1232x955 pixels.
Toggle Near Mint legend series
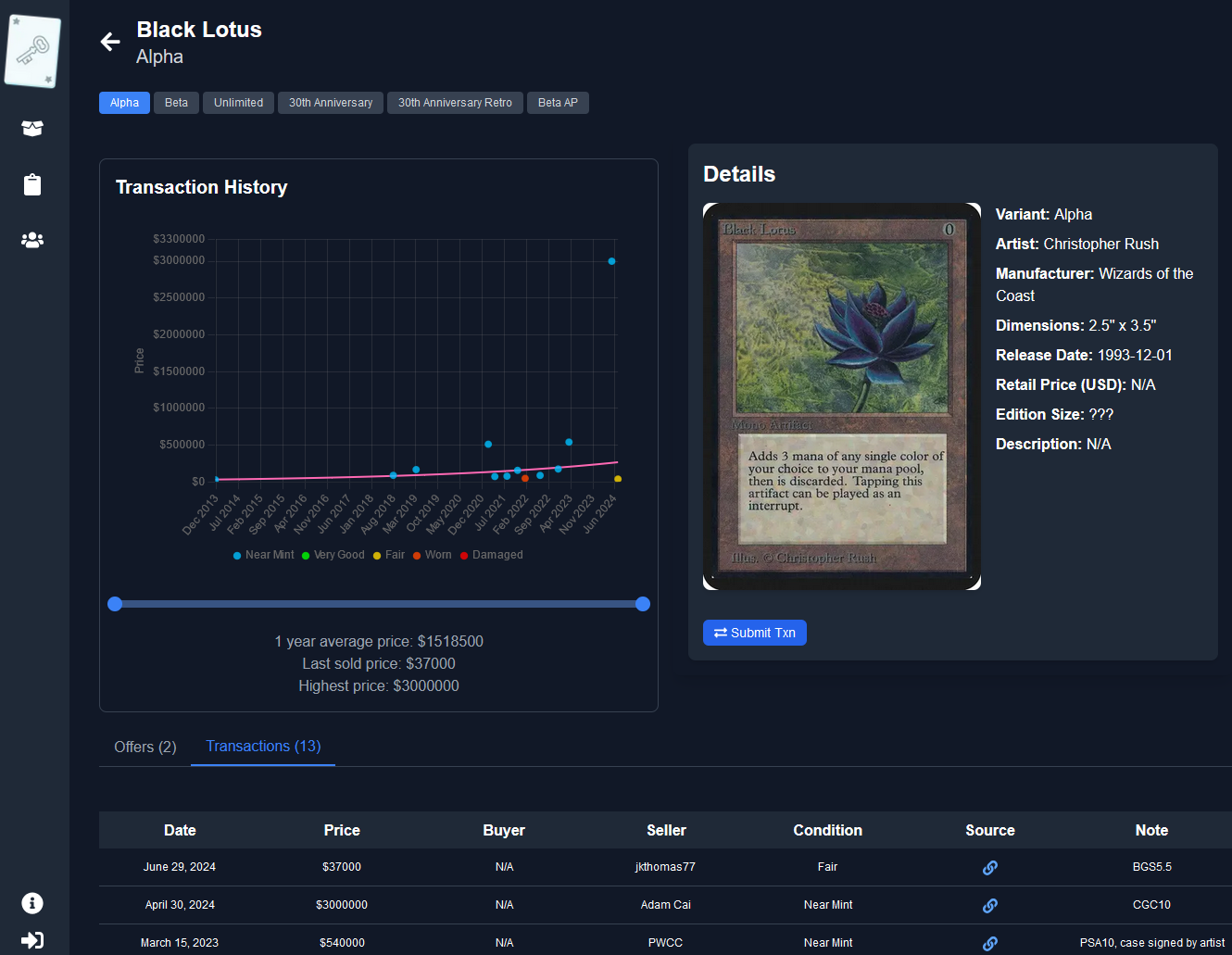click(263, 555)
